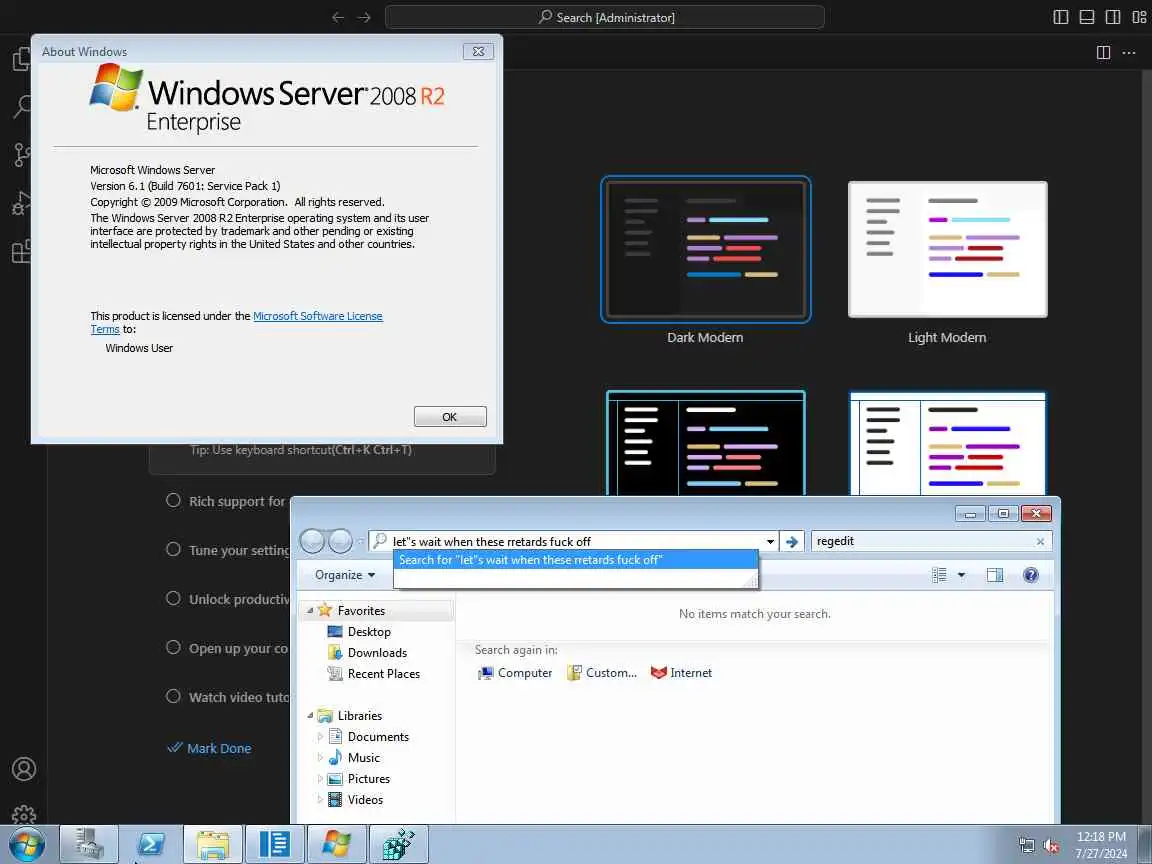Open the VS Code Search sidebar icon
1152x864 pixels.
[x=22, y=107]
